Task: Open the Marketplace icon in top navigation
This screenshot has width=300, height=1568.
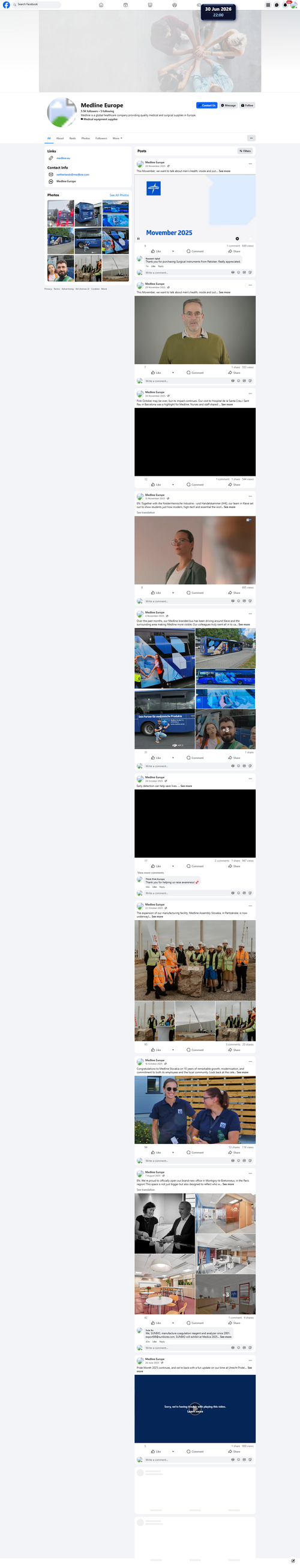Action: 149,5
